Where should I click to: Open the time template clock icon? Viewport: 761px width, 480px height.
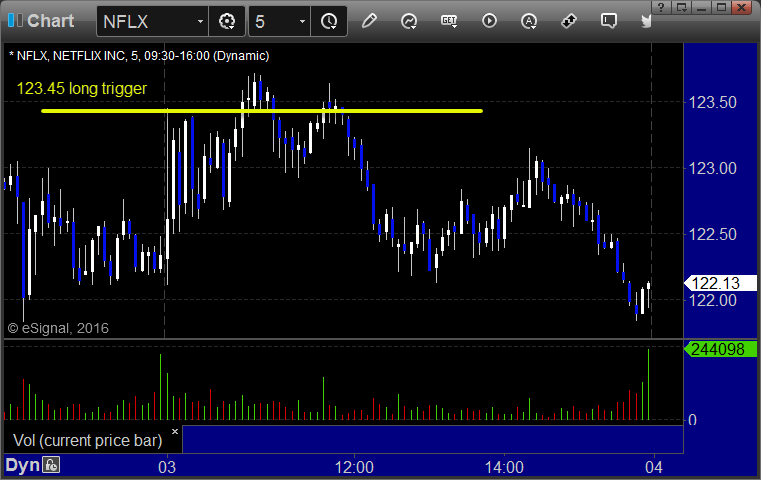[x=329, y=21]
